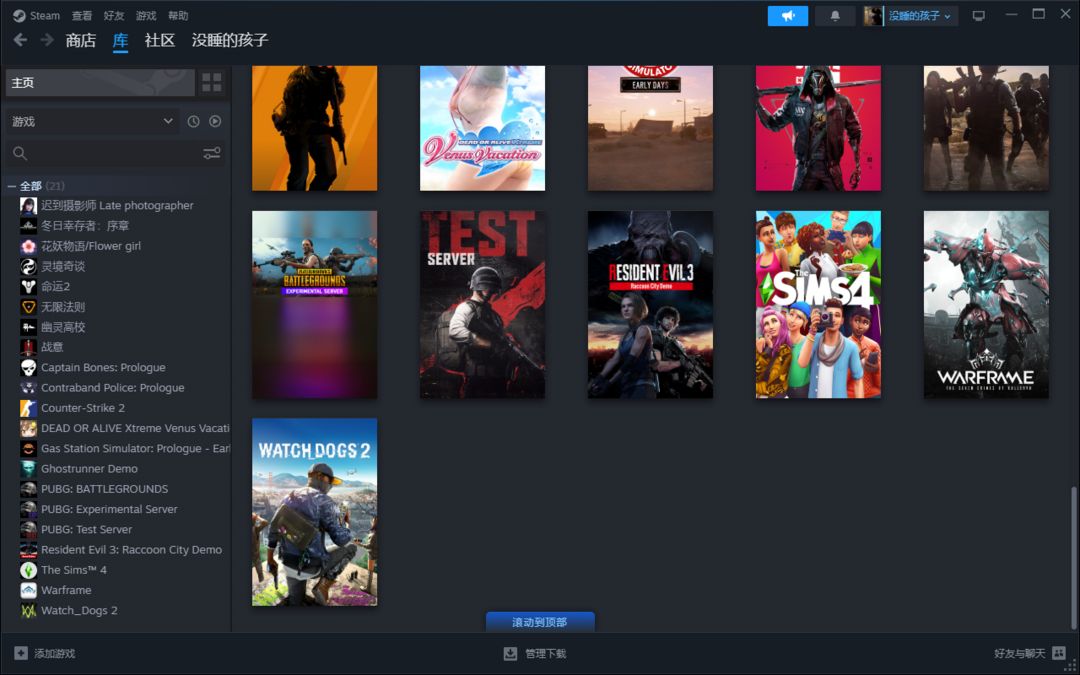Click the add game plus icon
This screenshot has width=1080, height=675.
click(21, 653)
